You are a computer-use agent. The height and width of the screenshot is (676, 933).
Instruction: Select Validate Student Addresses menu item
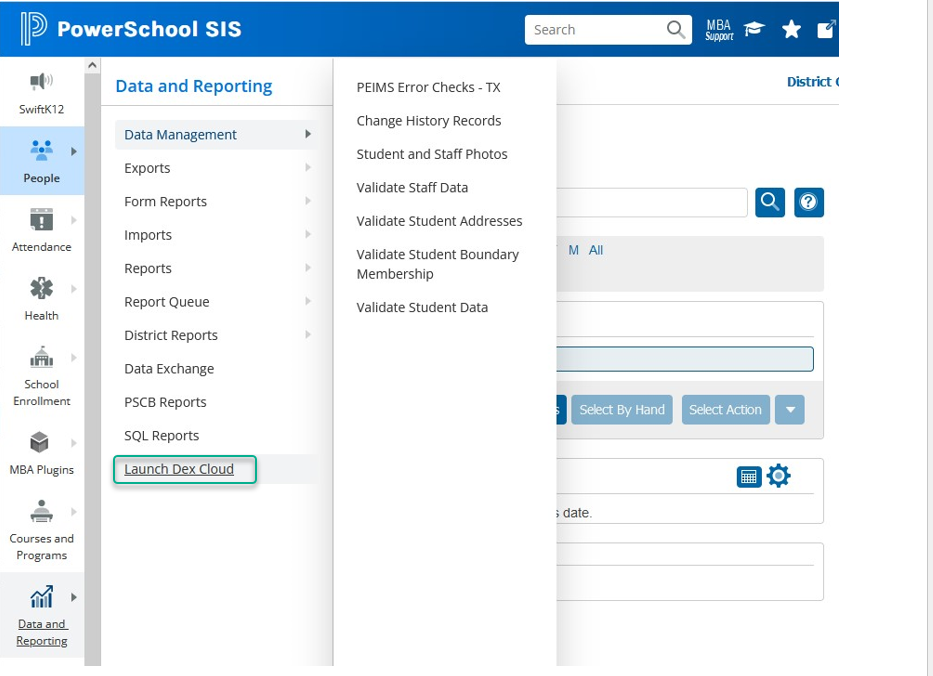click(439, 221)
